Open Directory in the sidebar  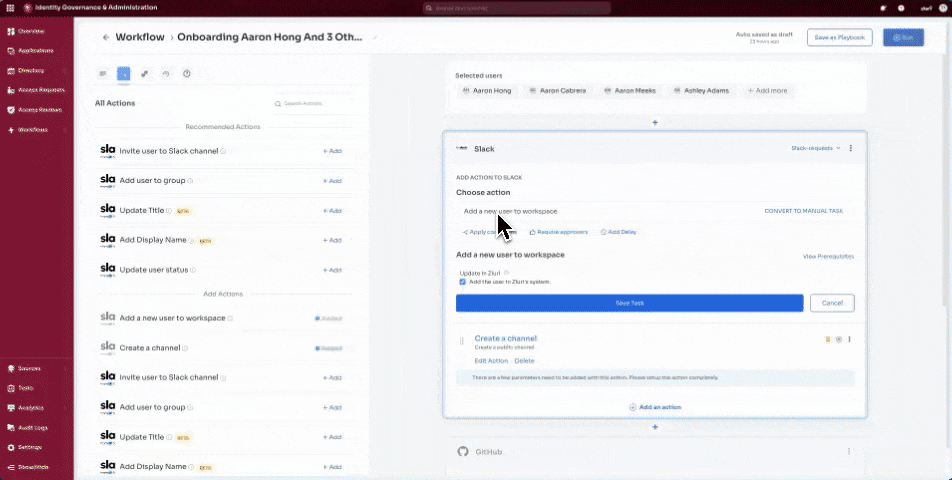tap(26, 70)
